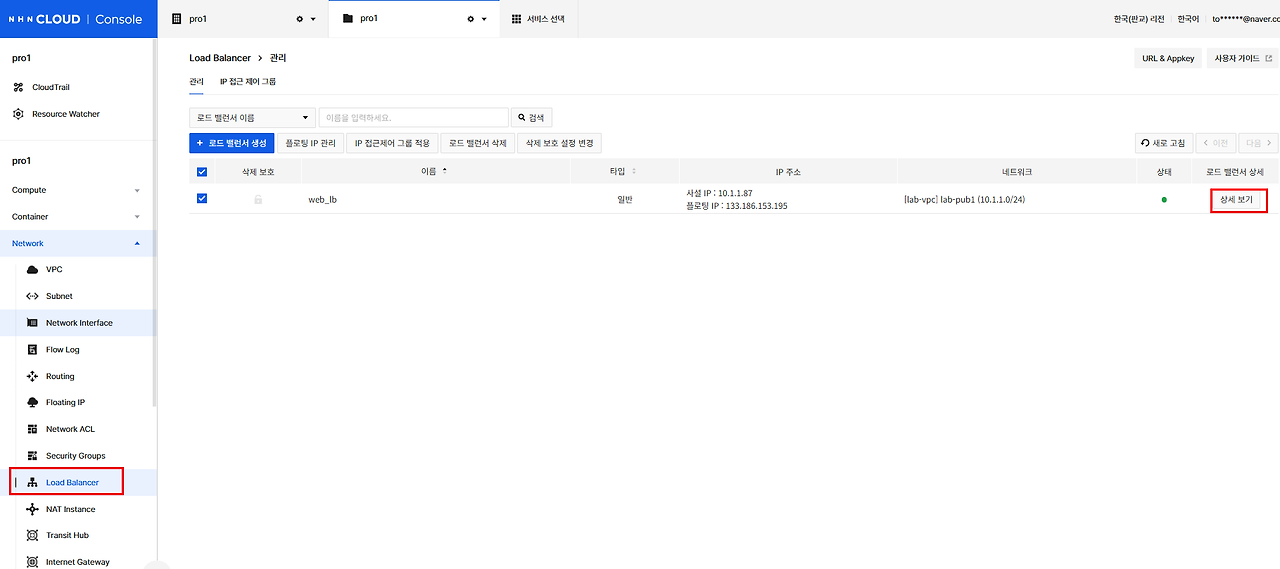Click the 삭제 보호 설정 변경 button

point(559,143)
